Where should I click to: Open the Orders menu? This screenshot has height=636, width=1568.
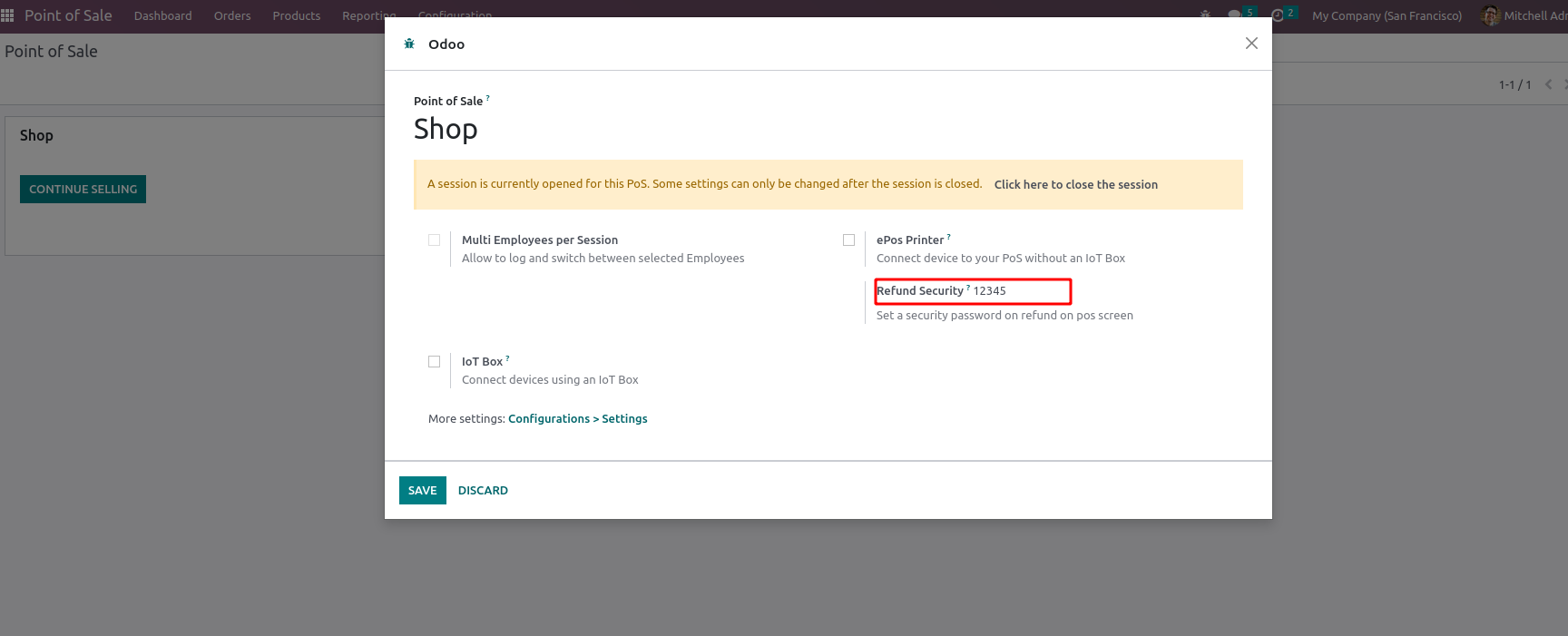[x=232, y=15]
